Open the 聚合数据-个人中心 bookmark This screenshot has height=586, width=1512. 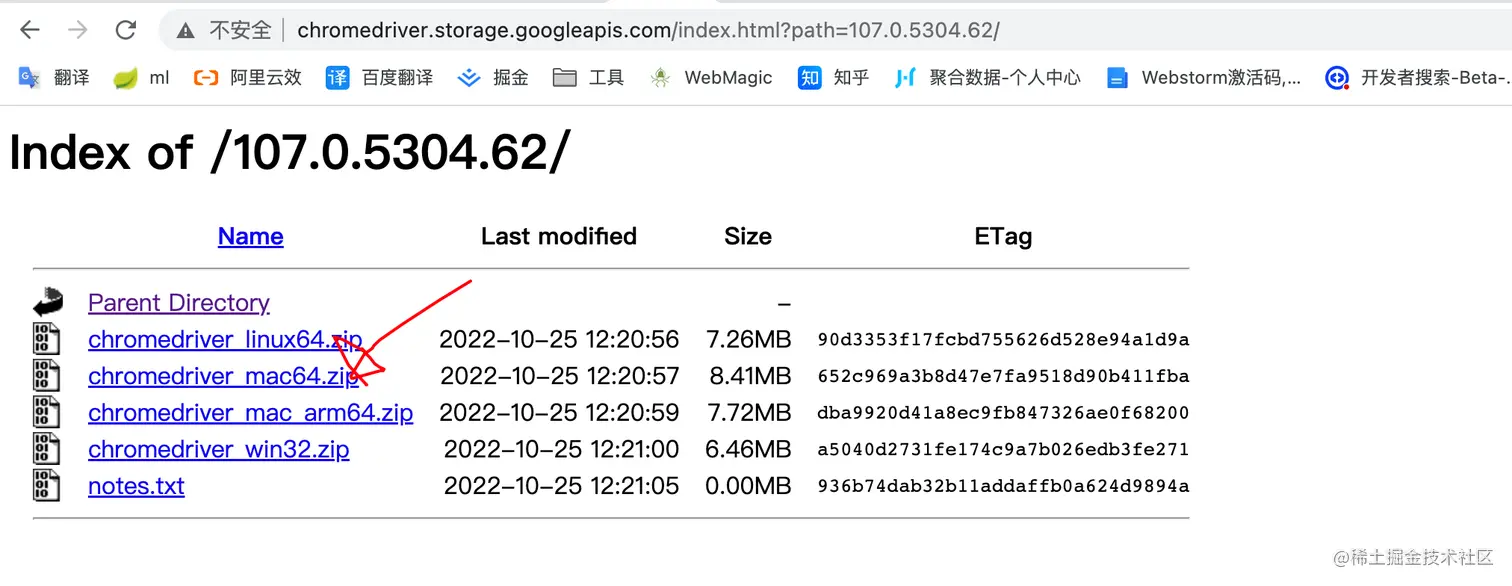[988, 77]
